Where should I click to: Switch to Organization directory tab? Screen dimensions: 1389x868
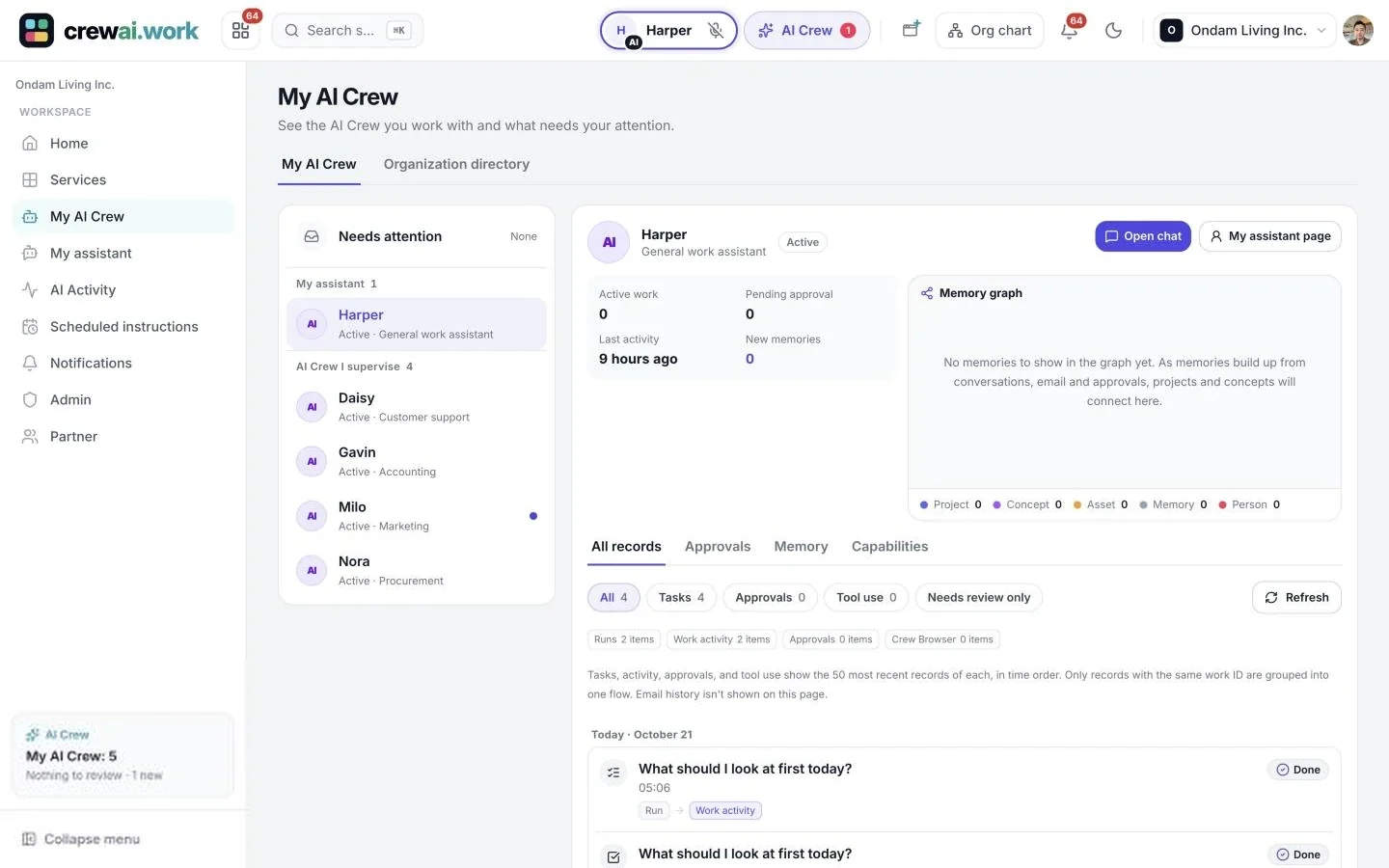(456, 165)
